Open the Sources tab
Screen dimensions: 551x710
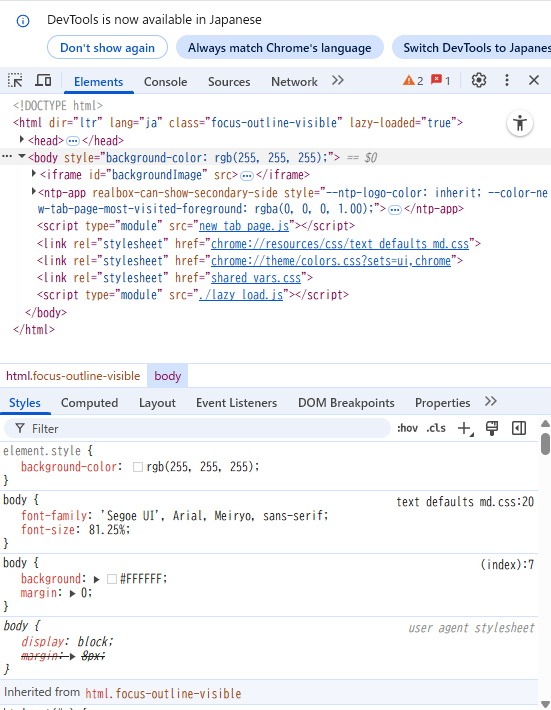click(229, 82)
